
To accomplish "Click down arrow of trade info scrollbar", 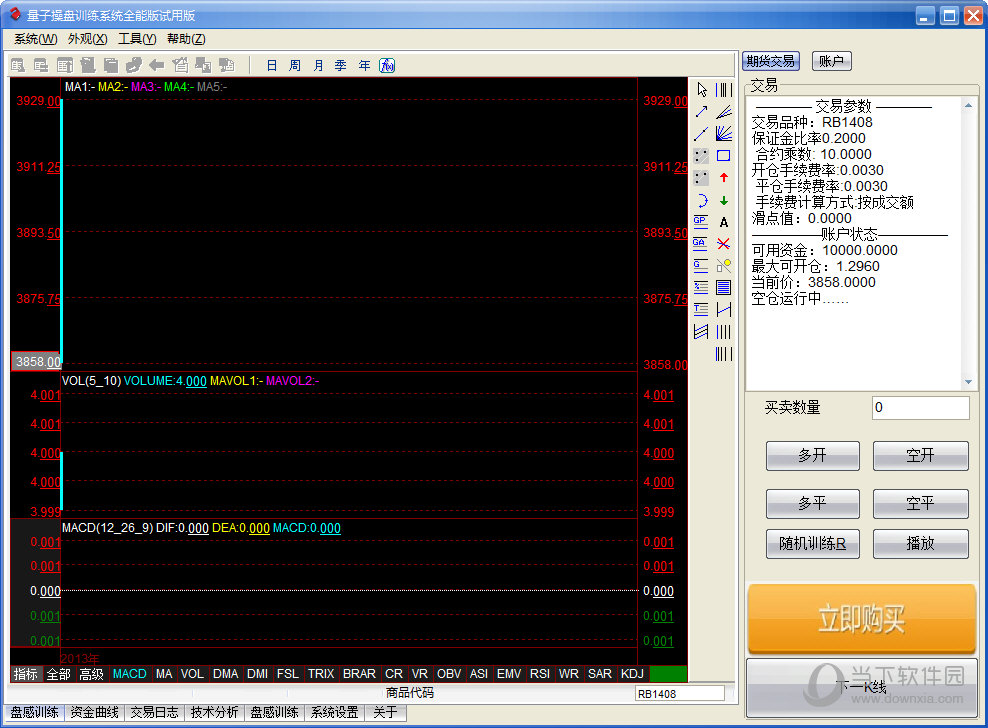I will pos(968,382).
